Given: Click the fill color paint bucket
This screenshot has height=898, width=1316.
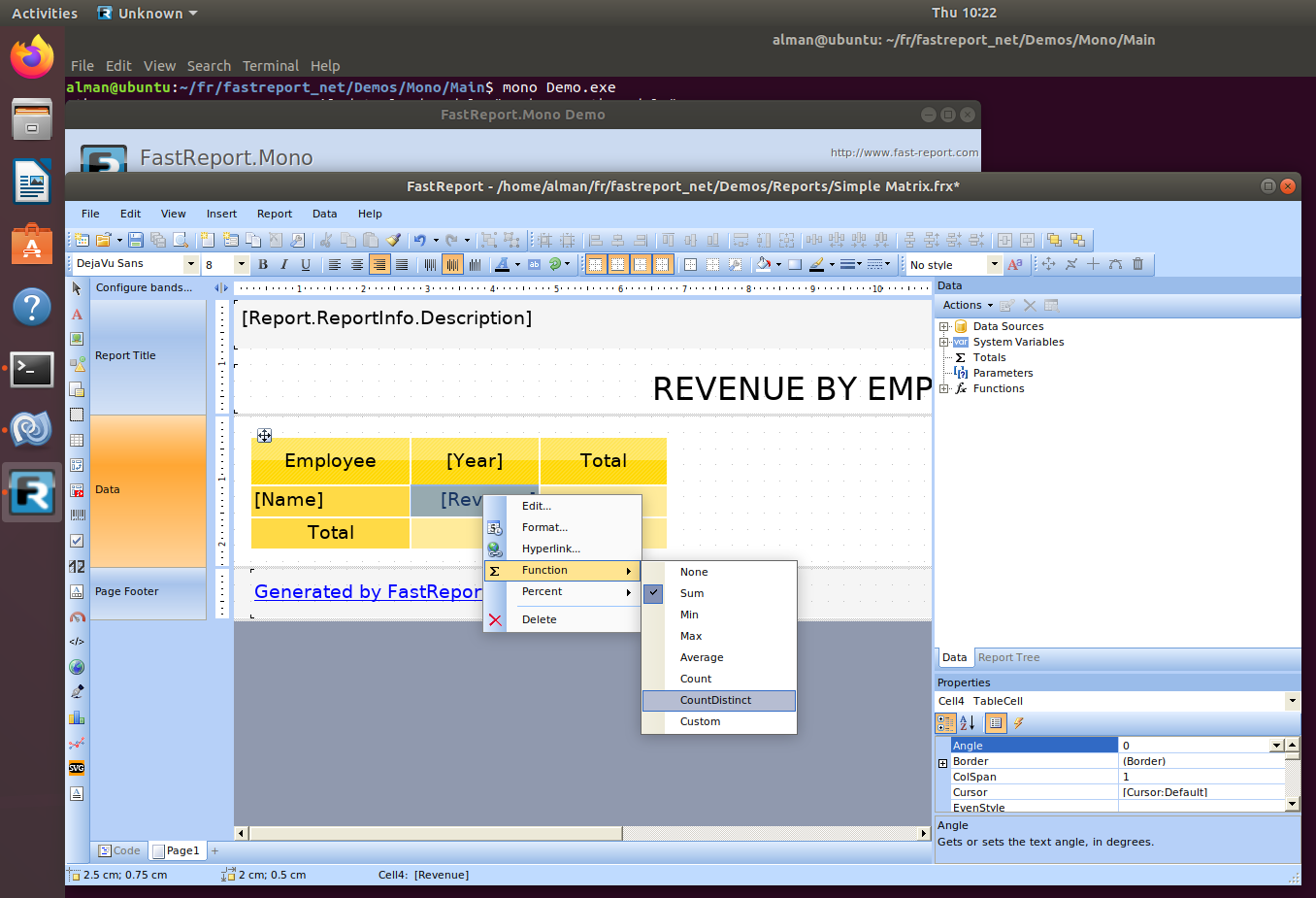Looking at the screenshot, I should click(x=763, y=264).
